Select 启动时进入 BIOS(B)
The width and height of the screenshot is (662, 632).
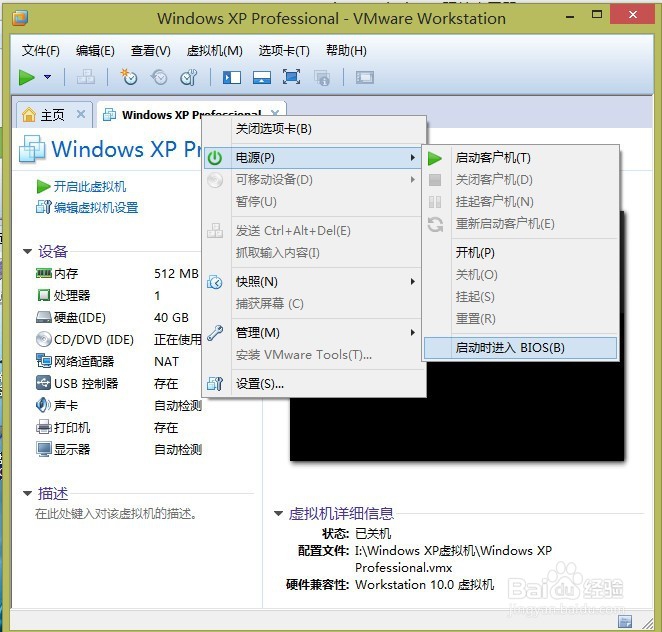pyautogui.click(x=521, y=348)
